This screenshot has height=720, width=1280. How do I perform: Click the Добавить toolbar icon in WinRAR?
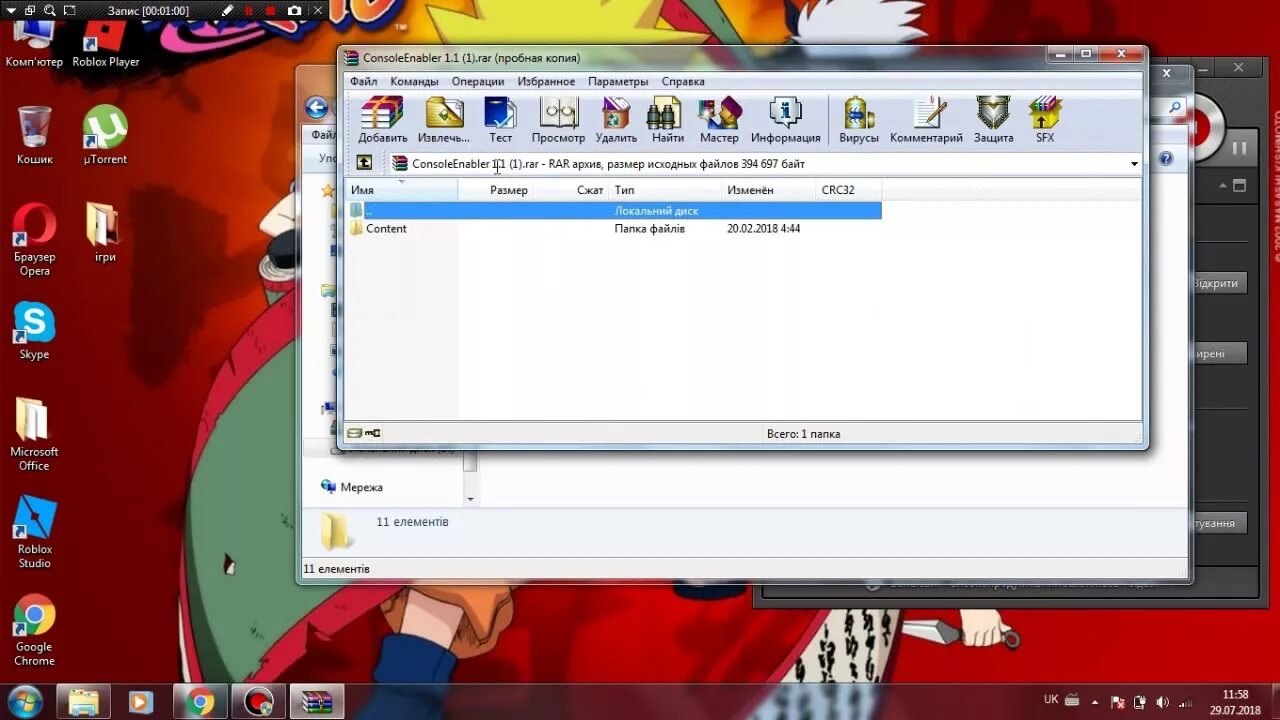tap(382, 120)
